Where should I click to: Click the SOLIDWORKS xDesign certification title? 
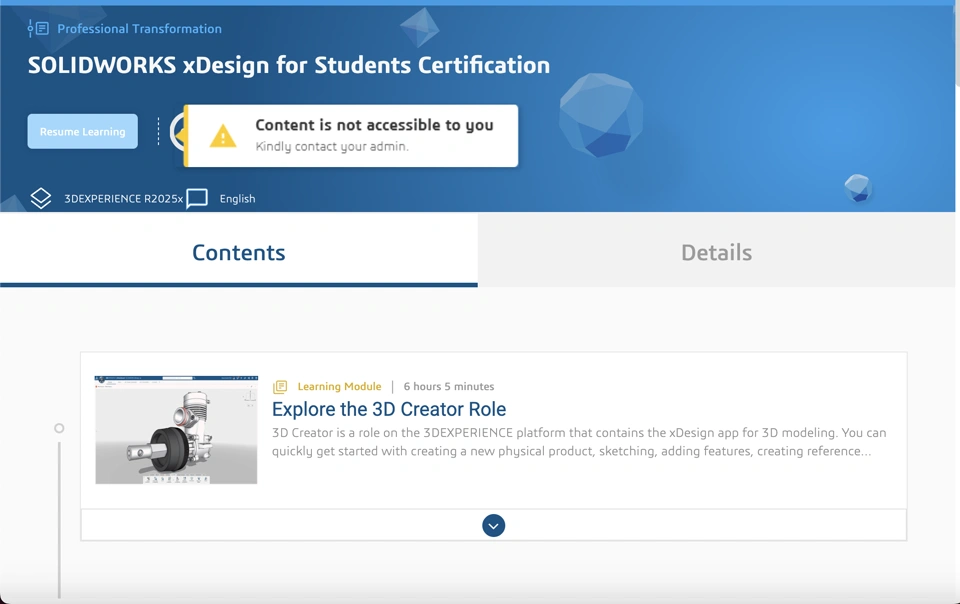pyautogui.click(x=288, y=66)
